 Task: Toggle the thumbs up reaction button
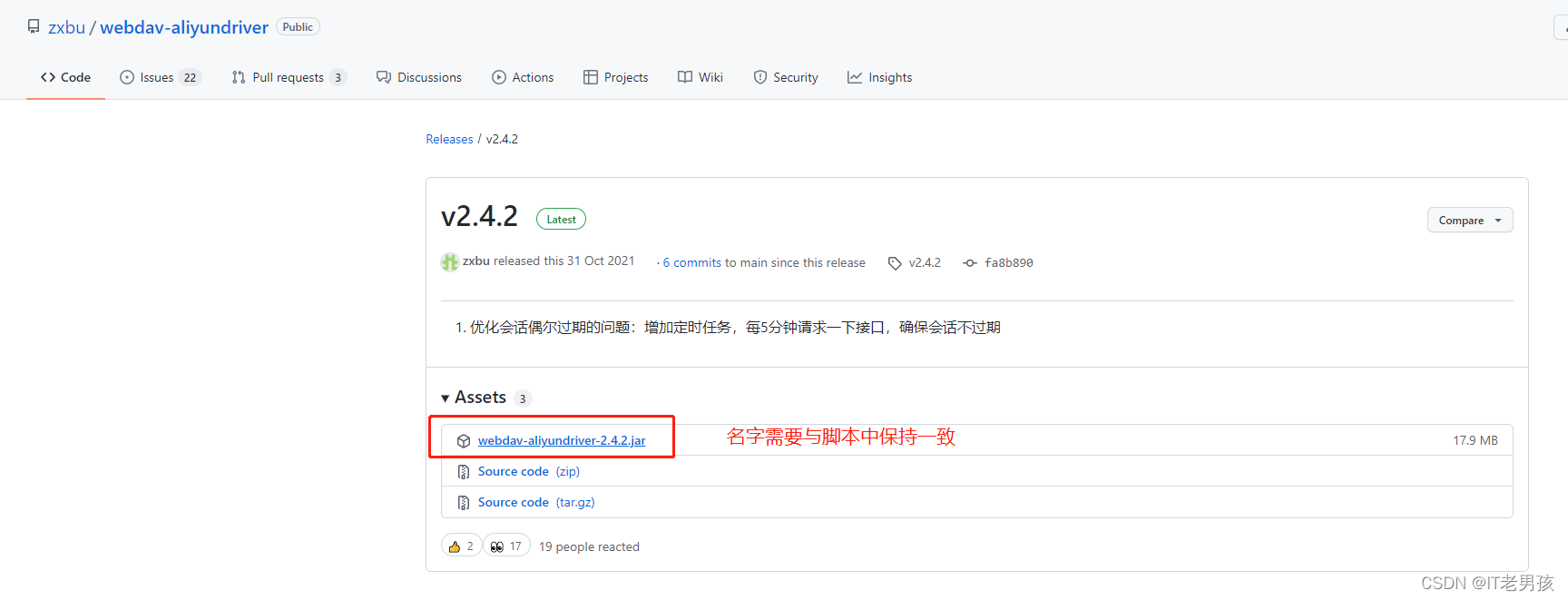(462, 546)
